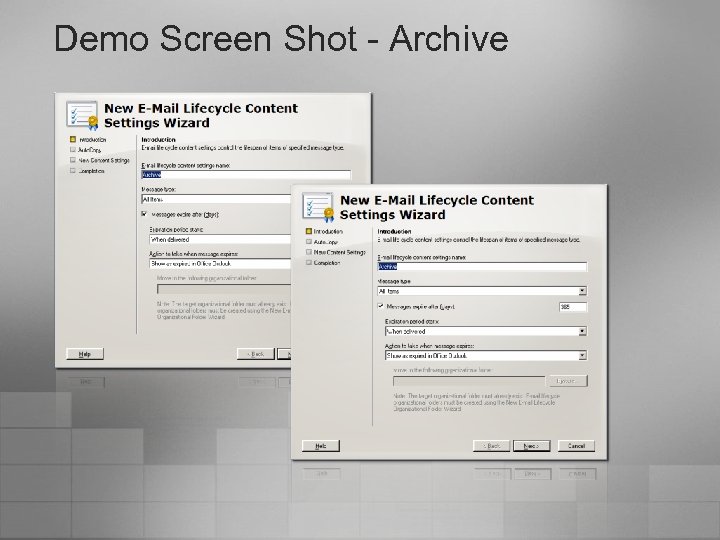Image resolution: width=720 pixels, height=540 pixels.
Task: Toggle Messages expire after checkbox in front wizard
Action: click(x=380, y=306)
